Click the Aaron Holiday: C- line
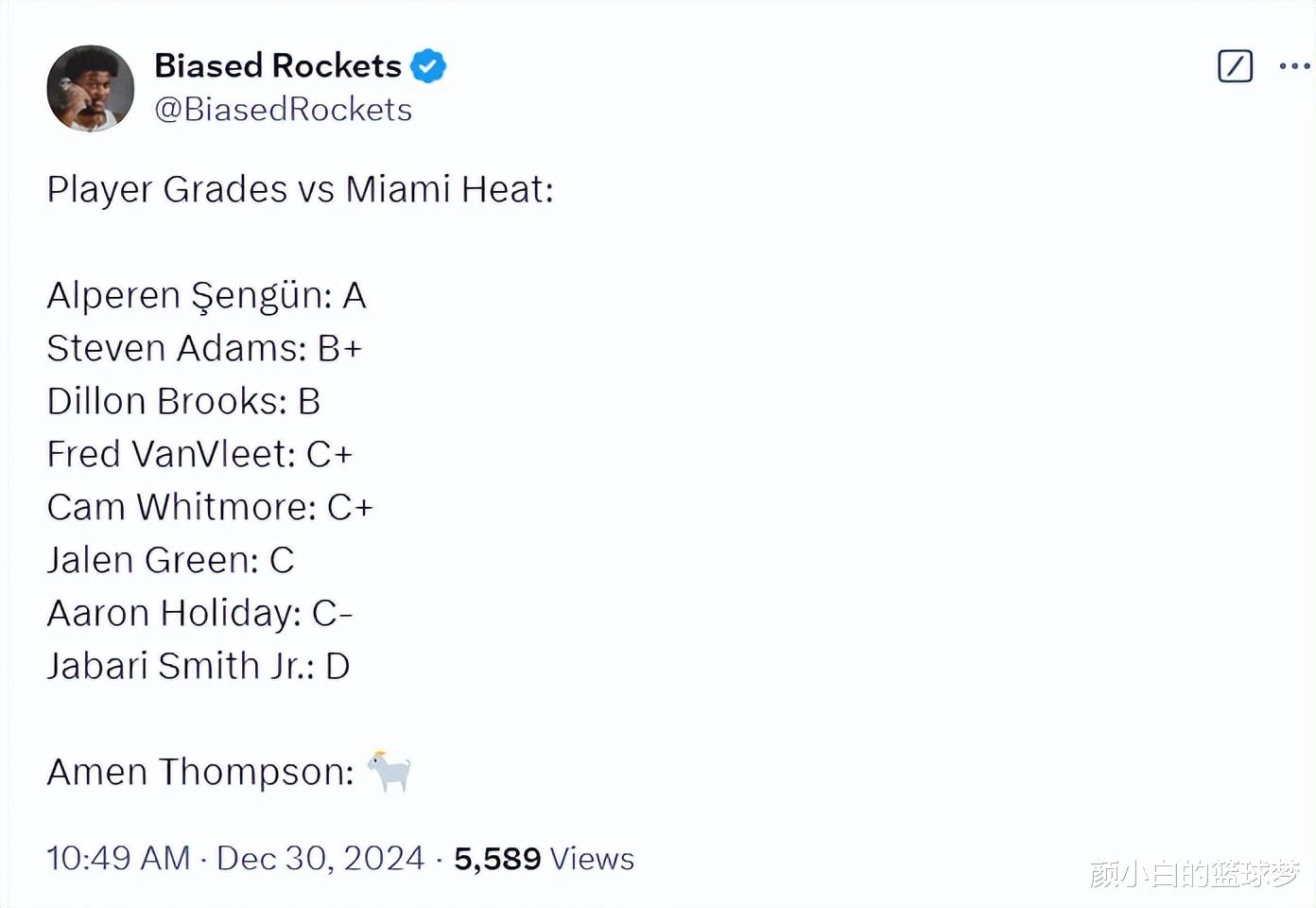Screen dimensions: 1316x908 (199, 614)
